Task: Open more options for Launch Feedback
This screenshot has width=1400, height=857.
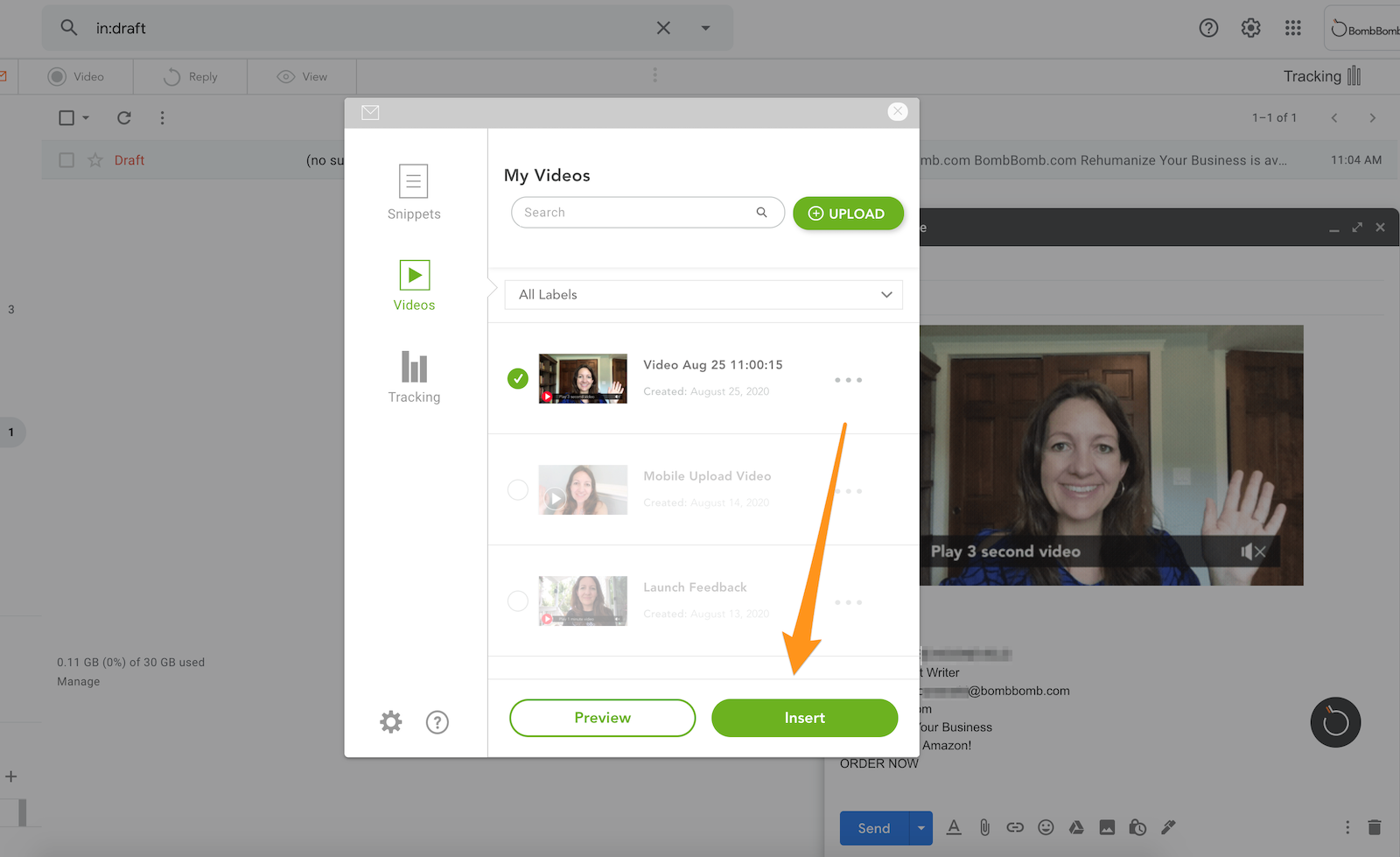Action: 848,602
